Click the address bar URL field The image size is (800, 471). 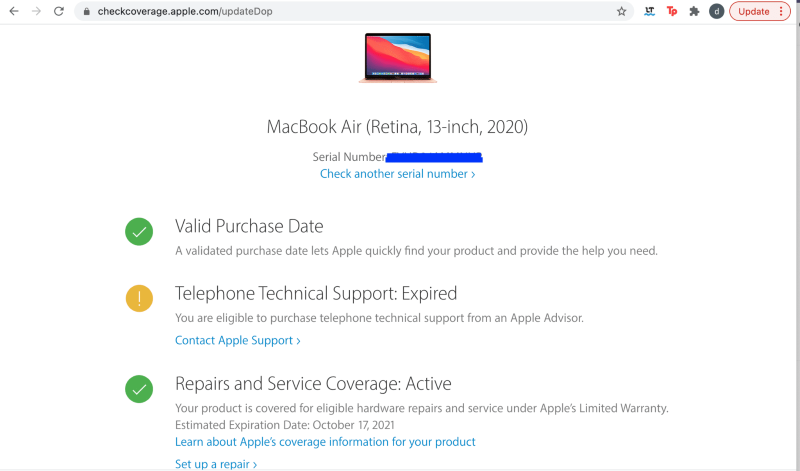[300, 12]
